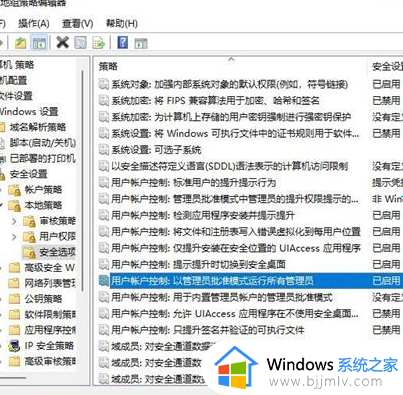Image resolution: width=403 pixels, height=395 pixels.
Task: Toggle the show/hide action pane toolbar icon
Action: (141, 43)
